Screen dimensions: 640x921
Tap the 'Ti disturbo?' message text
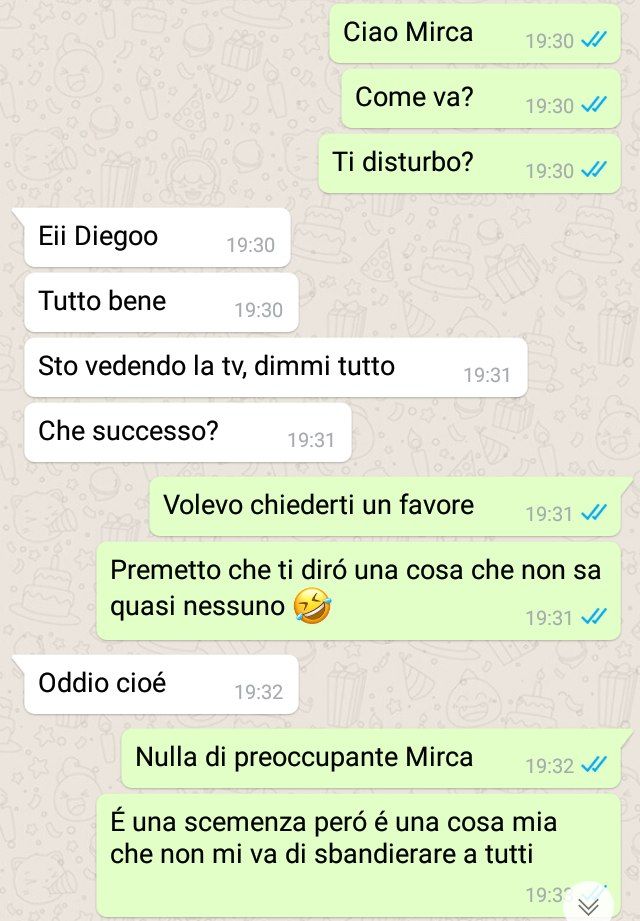(402, 162)
